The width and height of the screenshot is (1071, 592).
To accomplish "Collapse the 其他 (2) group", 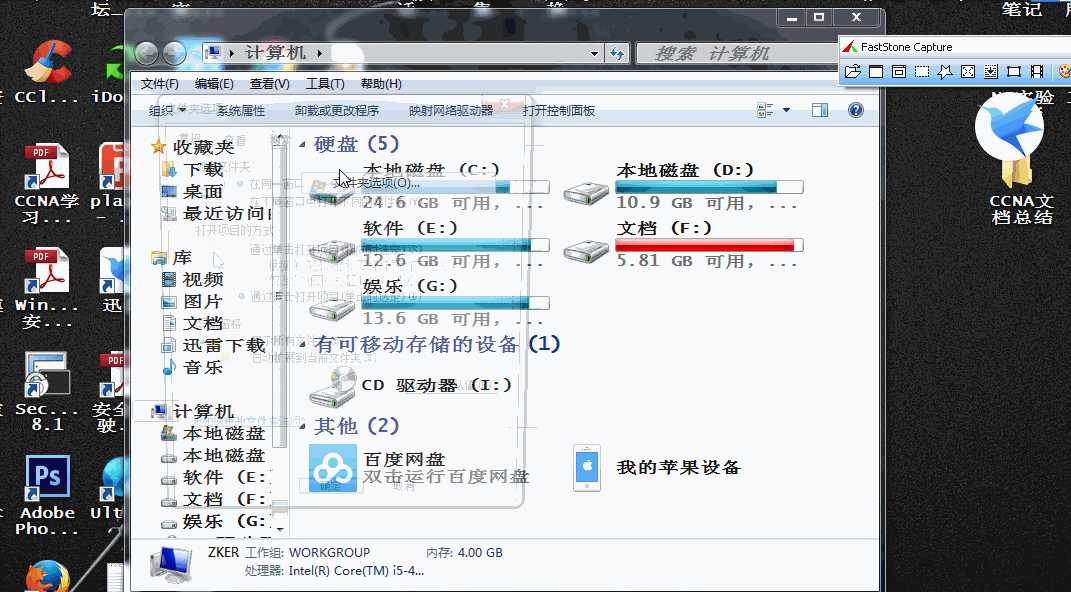I will (303, 426).
